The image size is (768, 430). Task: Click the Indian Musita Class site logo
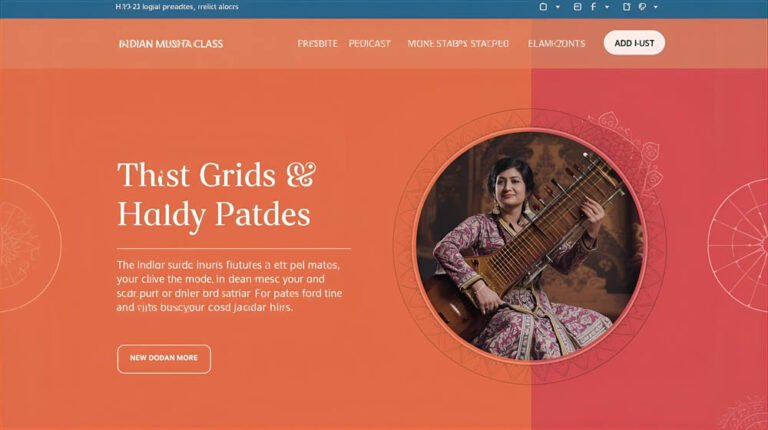(171, 44)
